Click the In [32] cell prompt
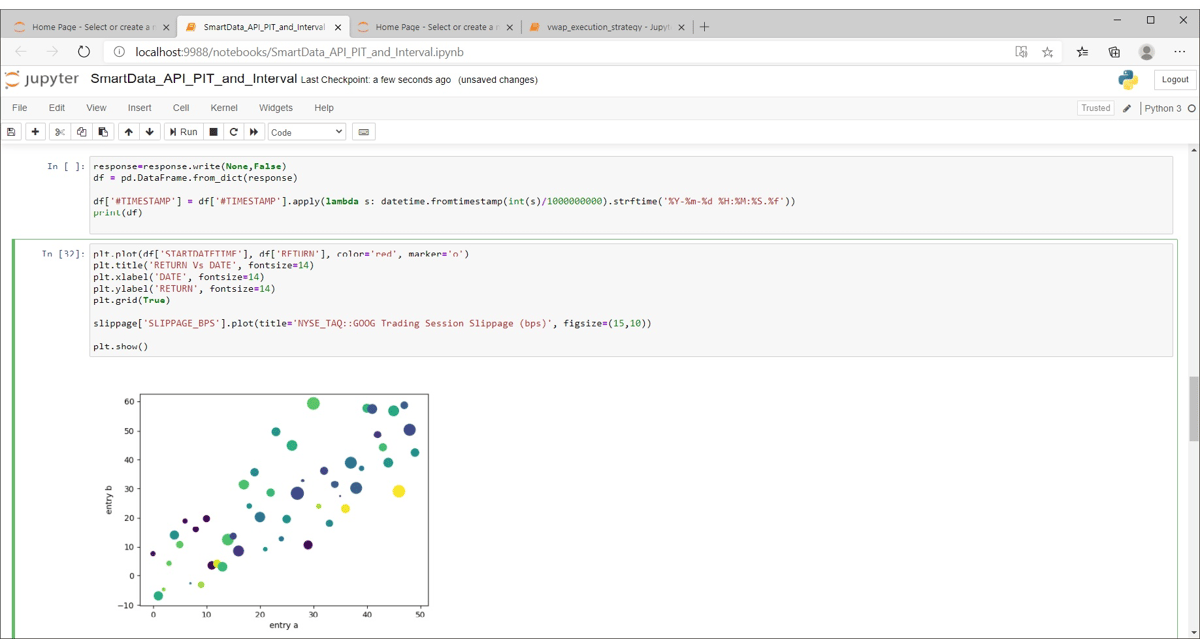Viewport: 1200px width, 639px height. coord(61,254)
